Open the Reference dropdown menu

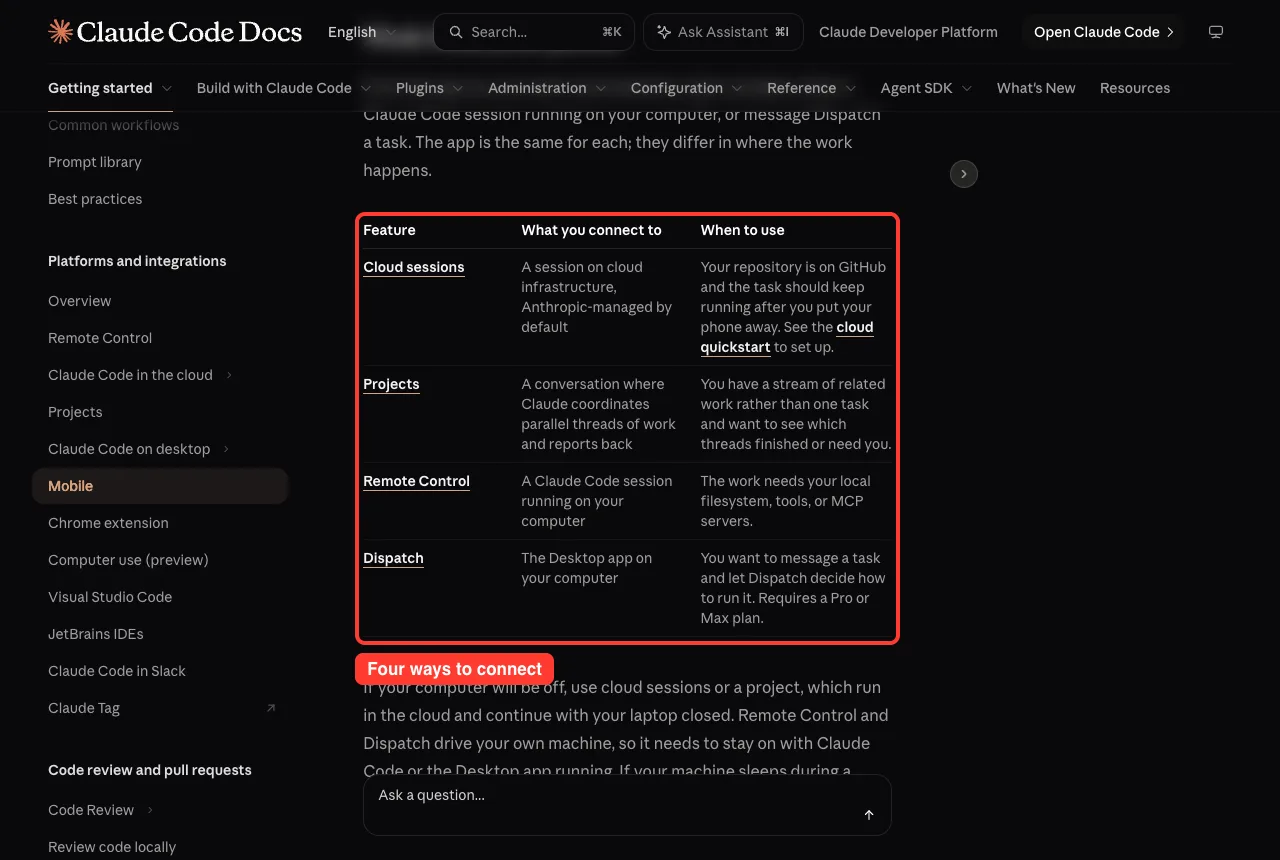(812, 88)
